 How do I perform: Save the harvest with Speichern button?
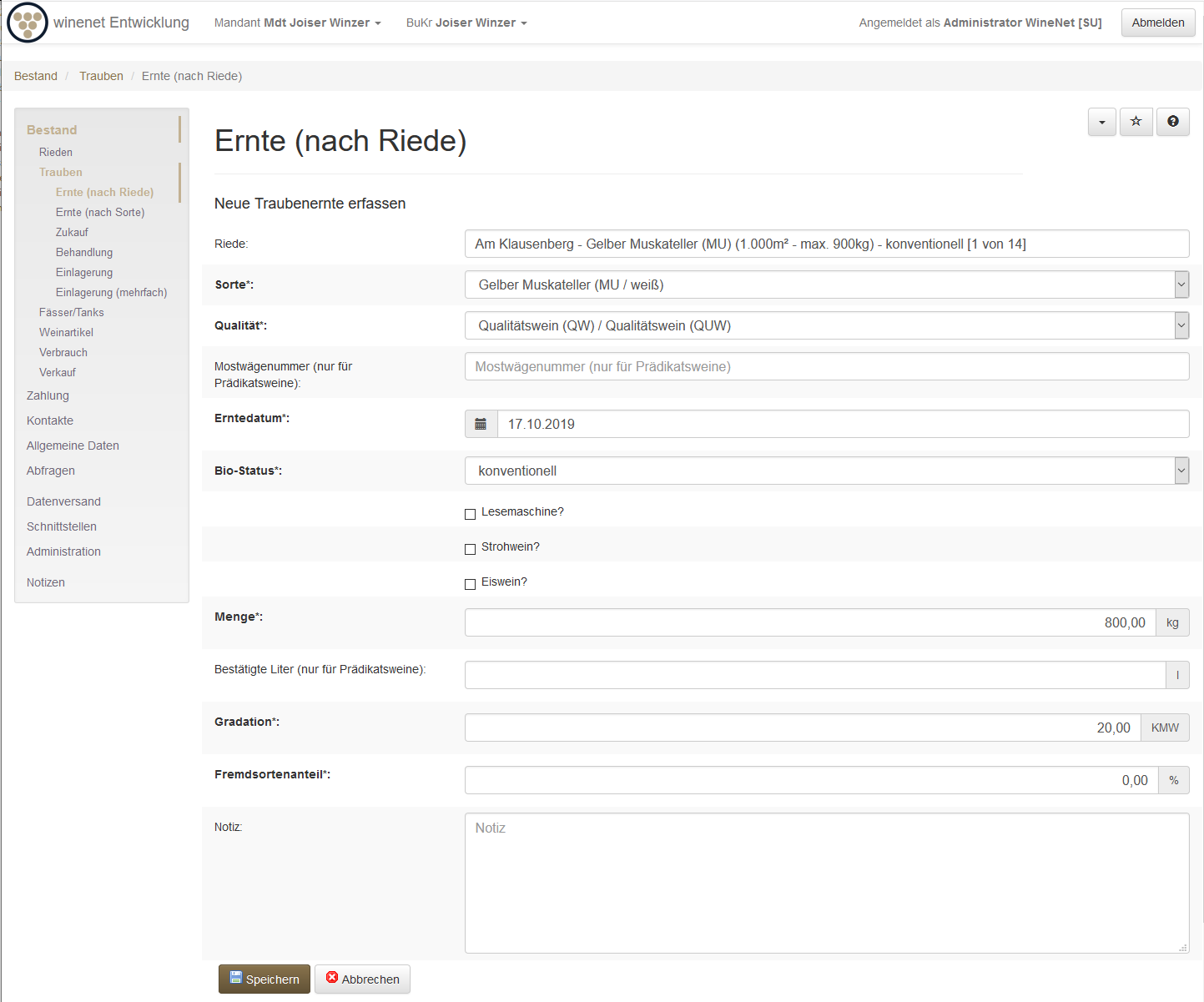coord(264,979)
